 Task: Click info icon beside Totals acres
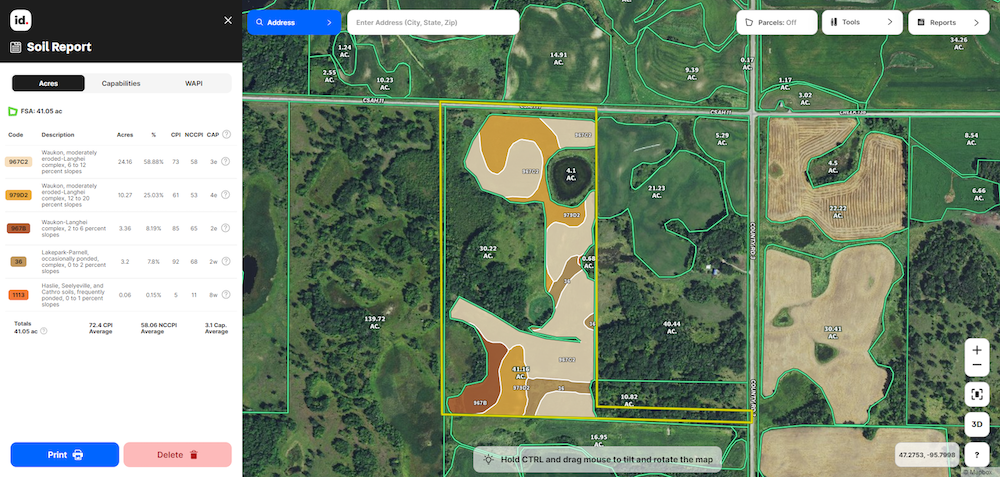click(42, 331)
